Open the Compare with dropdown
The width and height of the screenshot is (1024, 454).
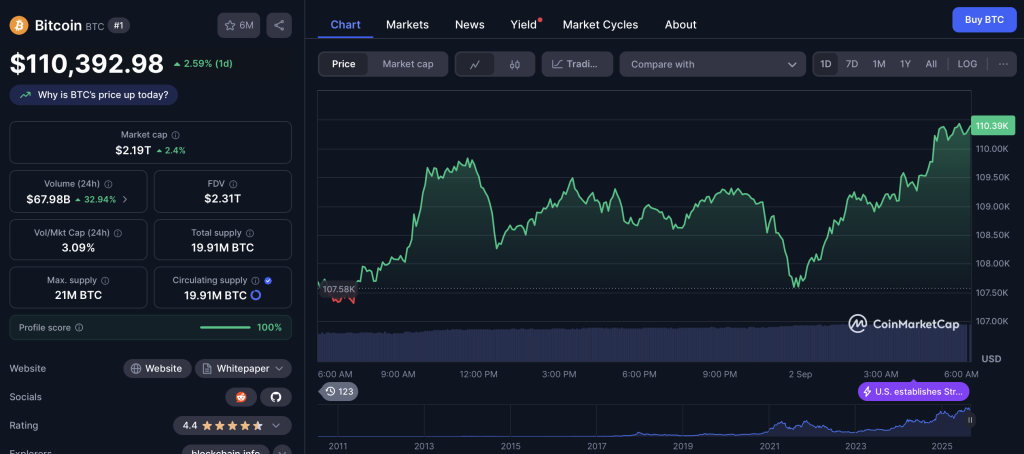(x=713, y=64)
